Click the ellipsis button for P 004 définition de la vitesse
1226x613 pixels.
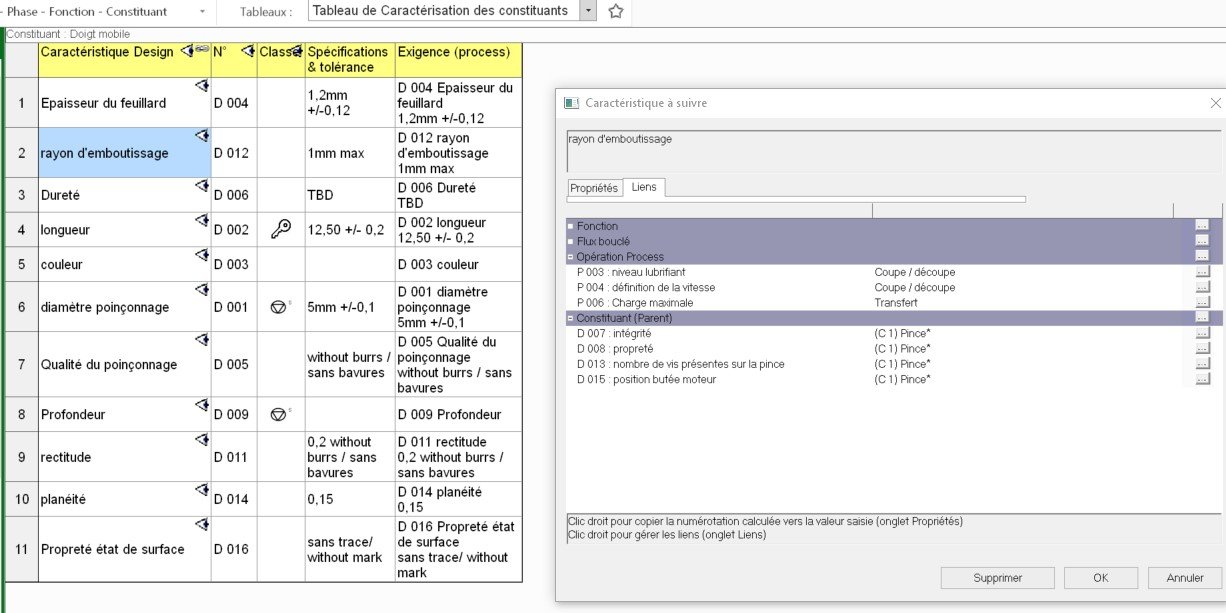point(1202,287)
